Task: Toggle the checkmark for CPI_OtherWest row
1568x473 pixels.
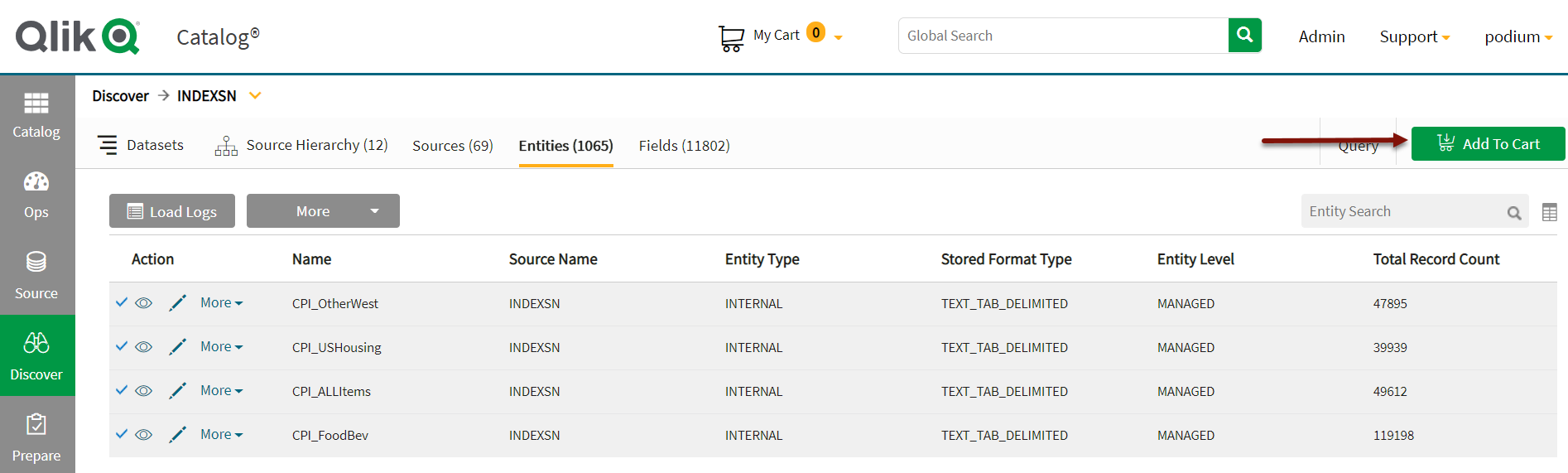Action: (122, 302)
